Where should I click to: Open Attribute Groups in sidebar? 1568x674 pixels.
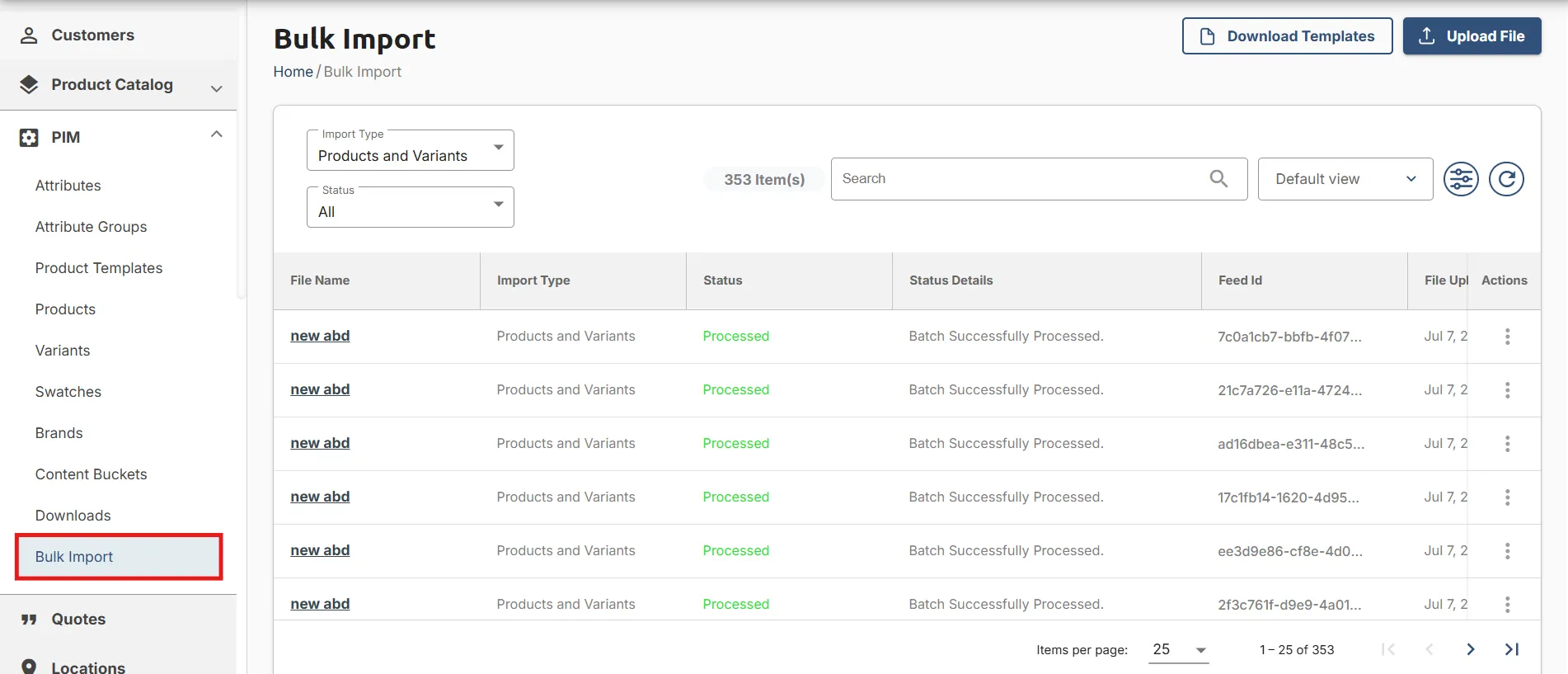click(x=92, y=227)
